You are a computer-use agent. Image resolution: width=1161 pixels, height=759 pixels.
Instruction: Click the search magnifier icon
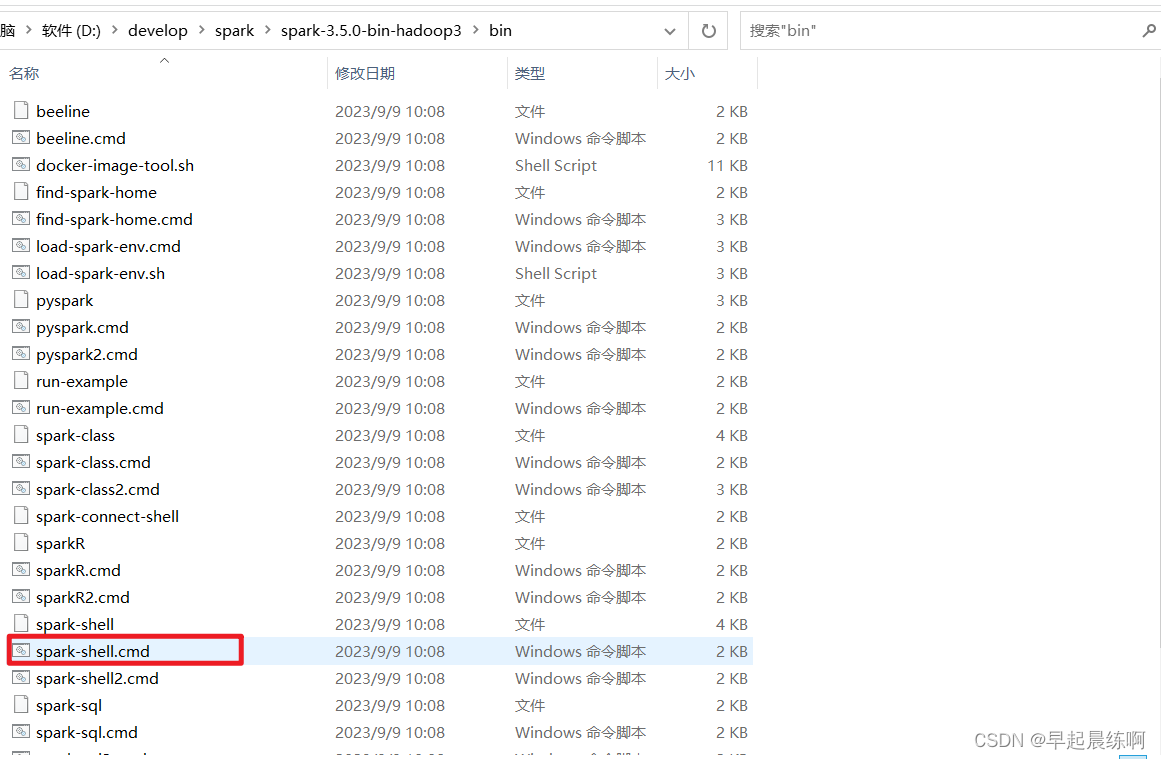[x=1148, y=30]
